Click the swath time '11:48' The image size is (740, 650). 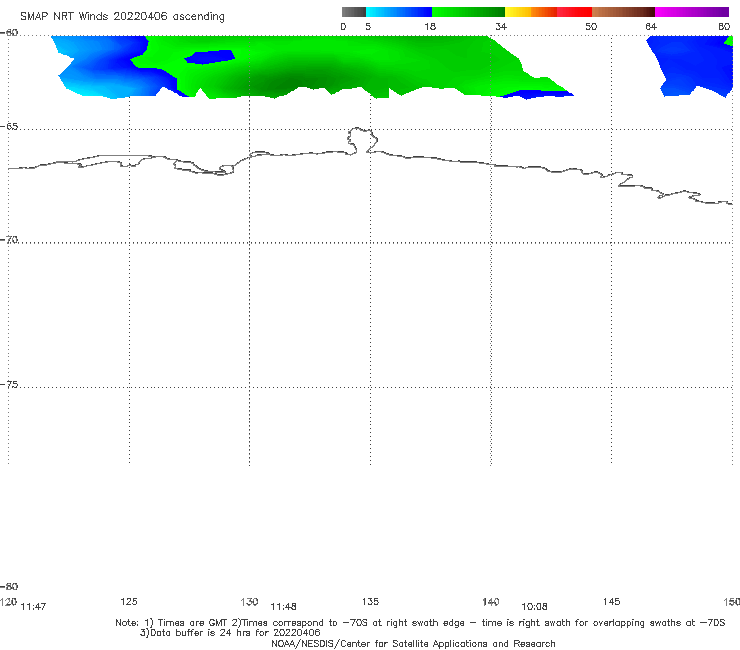[x=283, y=607]
